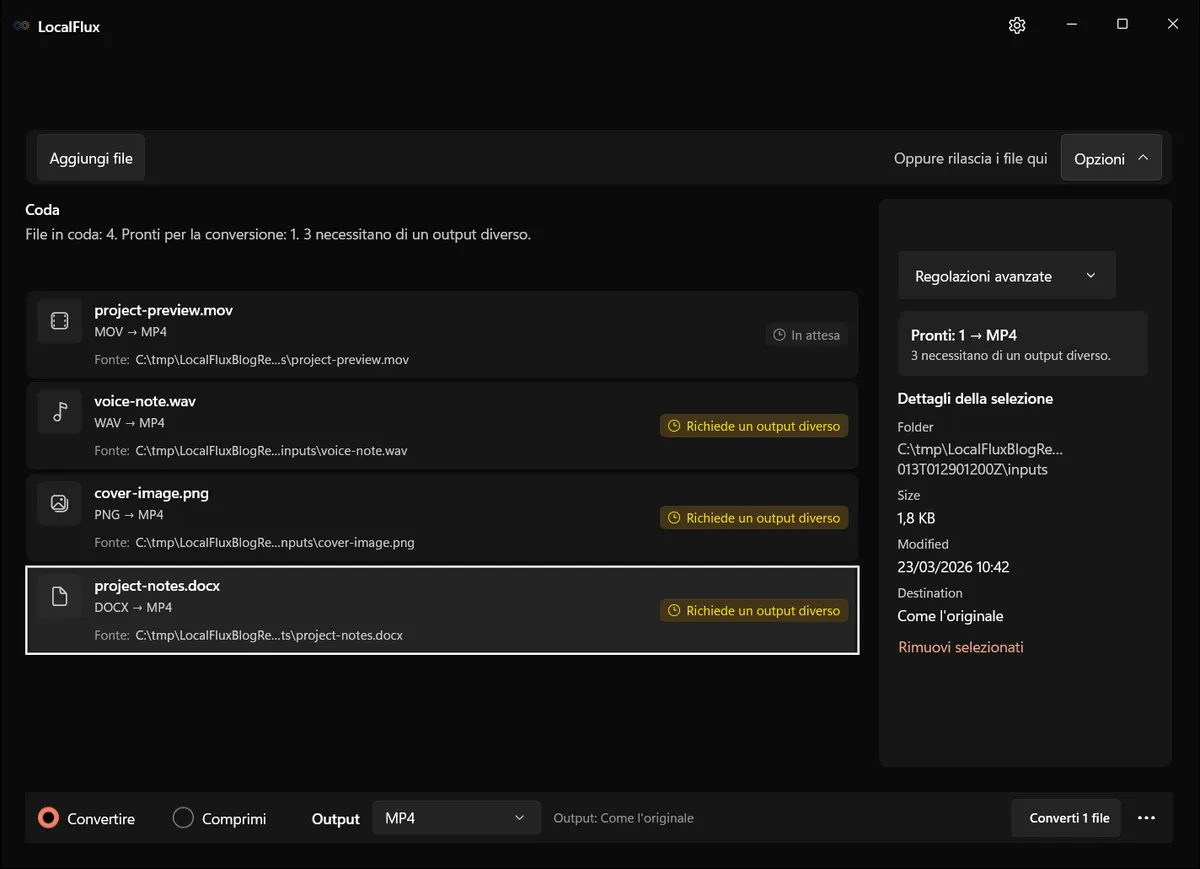This screenshot has height=869, width=1200.
Task: Click the Rimuovi selezionati link
Action: [x=961, y=647]
